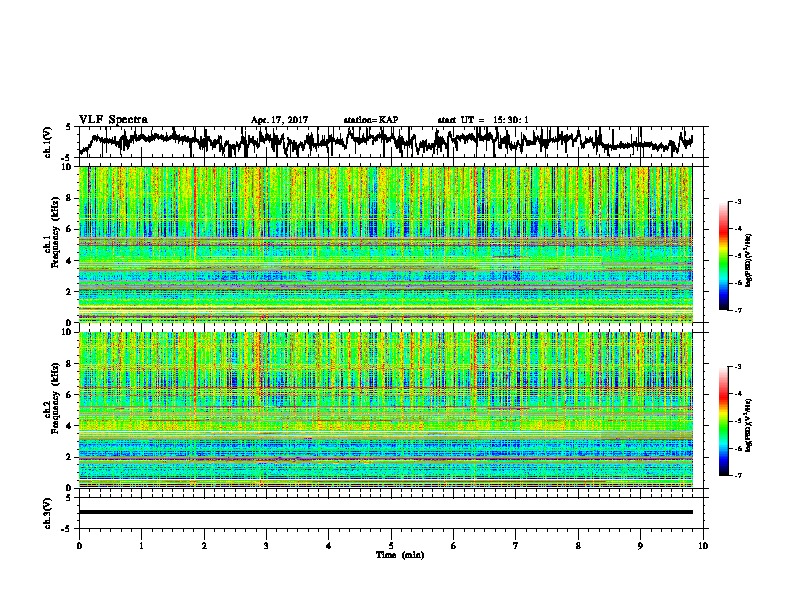Click time axis tick label '9'
This screenshot has width=792, height=612.
click(x=640, y=546)
